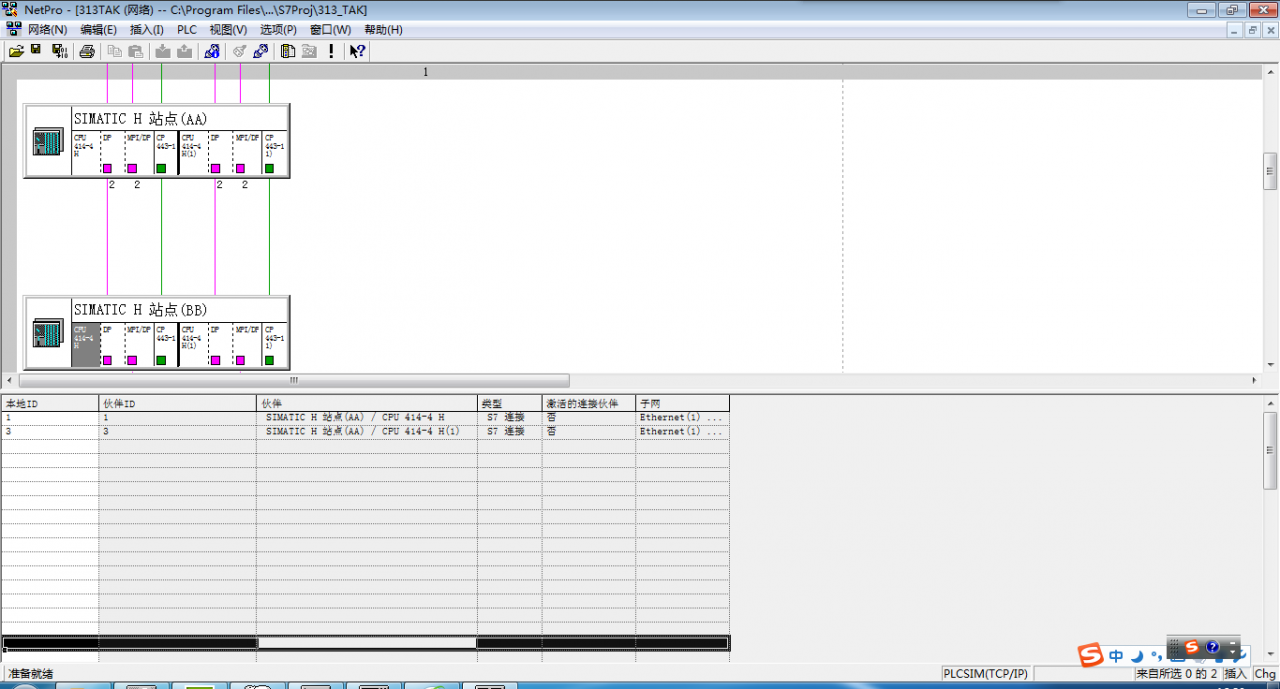Click the 伙伴ID column header
This screenshot has height=689, width=1280.
pos(177,403)
